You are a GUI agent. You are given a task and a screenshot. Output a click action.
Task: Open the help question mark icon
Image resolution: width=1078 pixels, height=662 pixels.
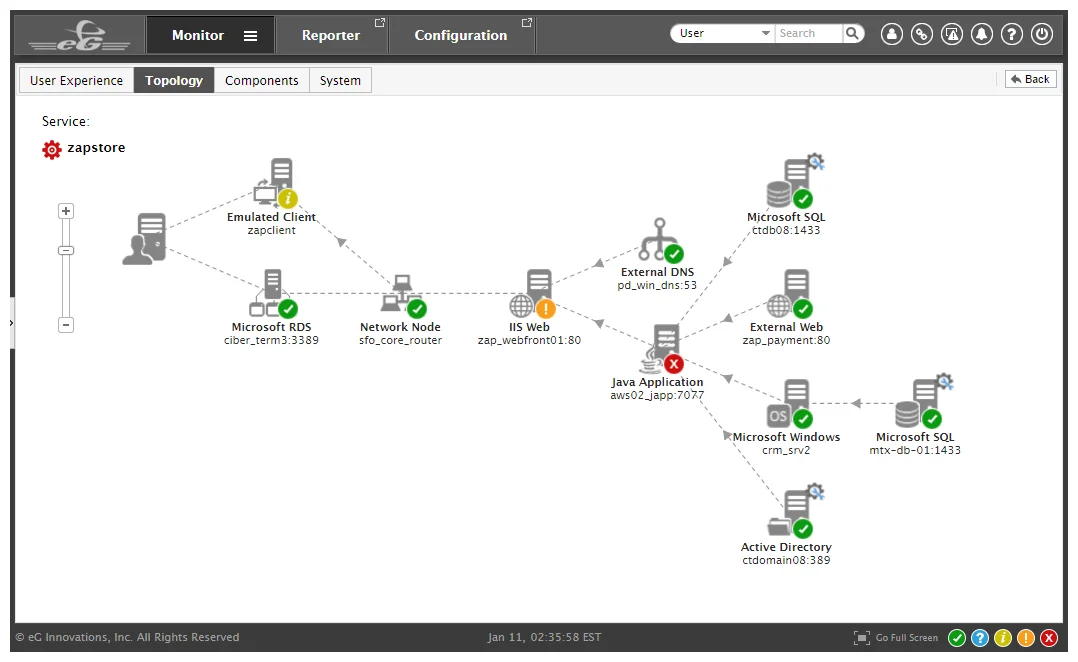(1012, 34)
